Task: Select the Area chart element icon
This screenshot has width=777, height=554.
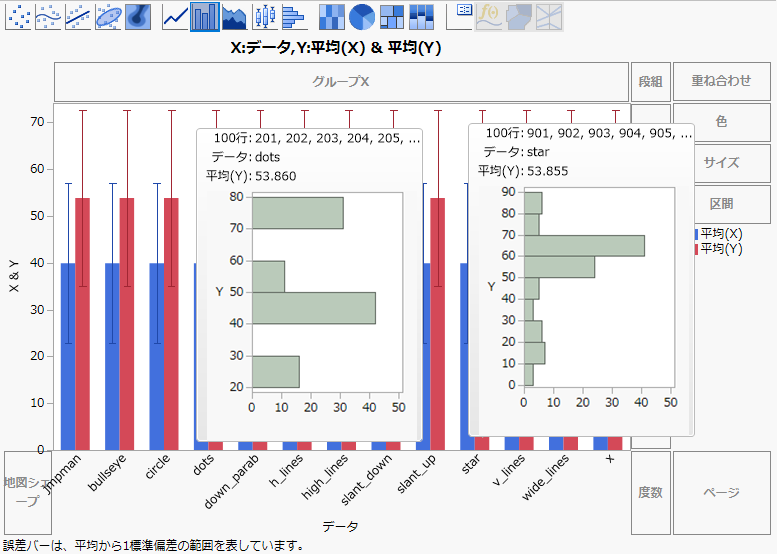Action: tap(234, 16)
